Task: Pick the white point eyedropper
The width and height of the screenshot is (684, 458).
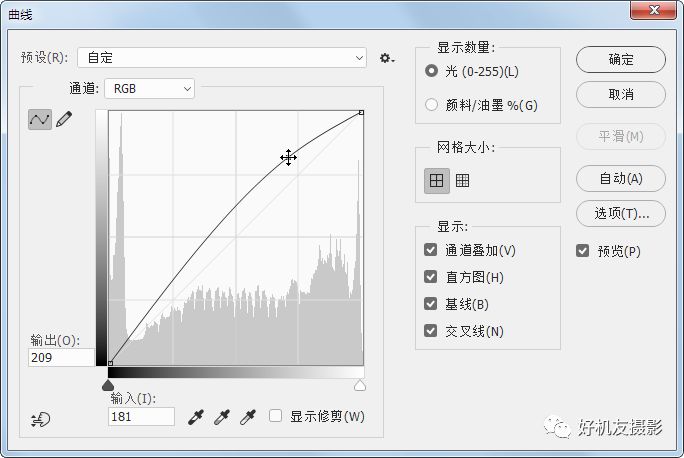Action: coord(248,417)
